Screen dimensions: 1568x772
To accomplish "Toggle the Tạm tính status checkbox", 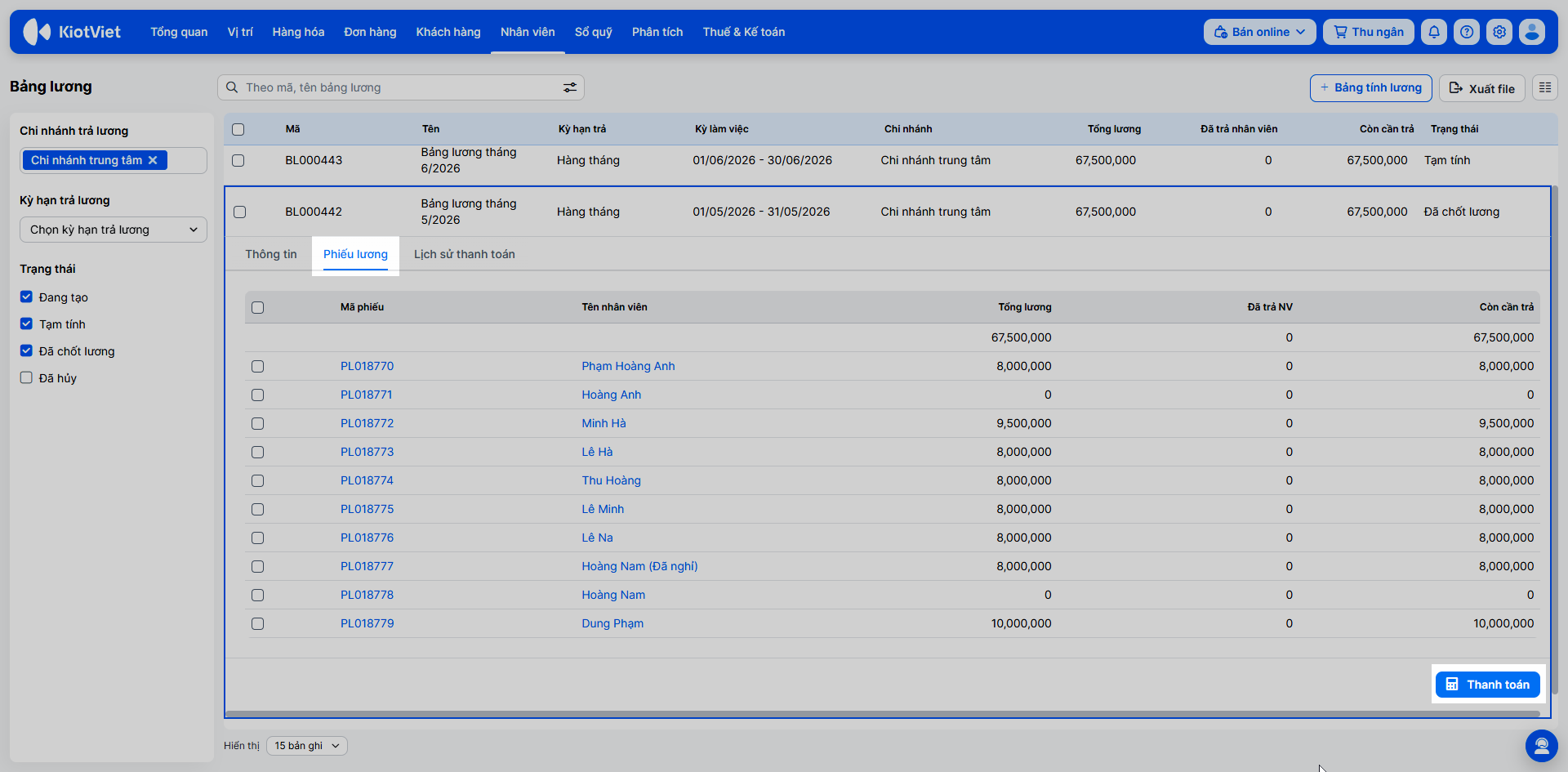I will (x=26, y=324).
